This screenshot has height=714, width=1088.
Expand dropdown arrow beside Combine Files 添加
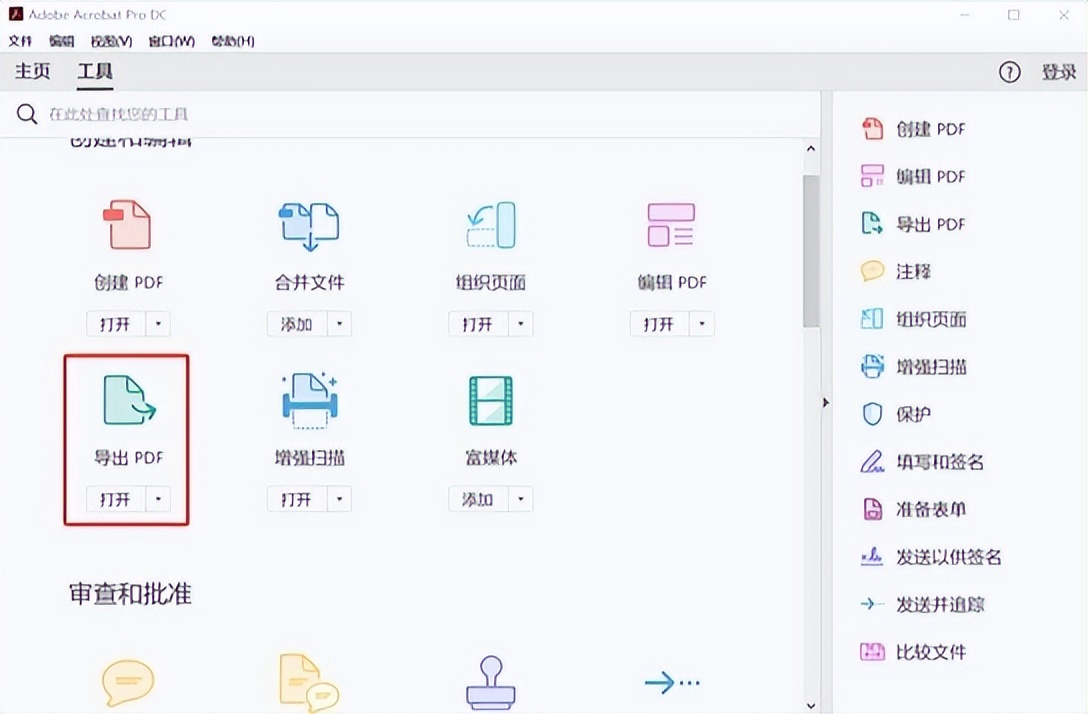pos(340,324)
